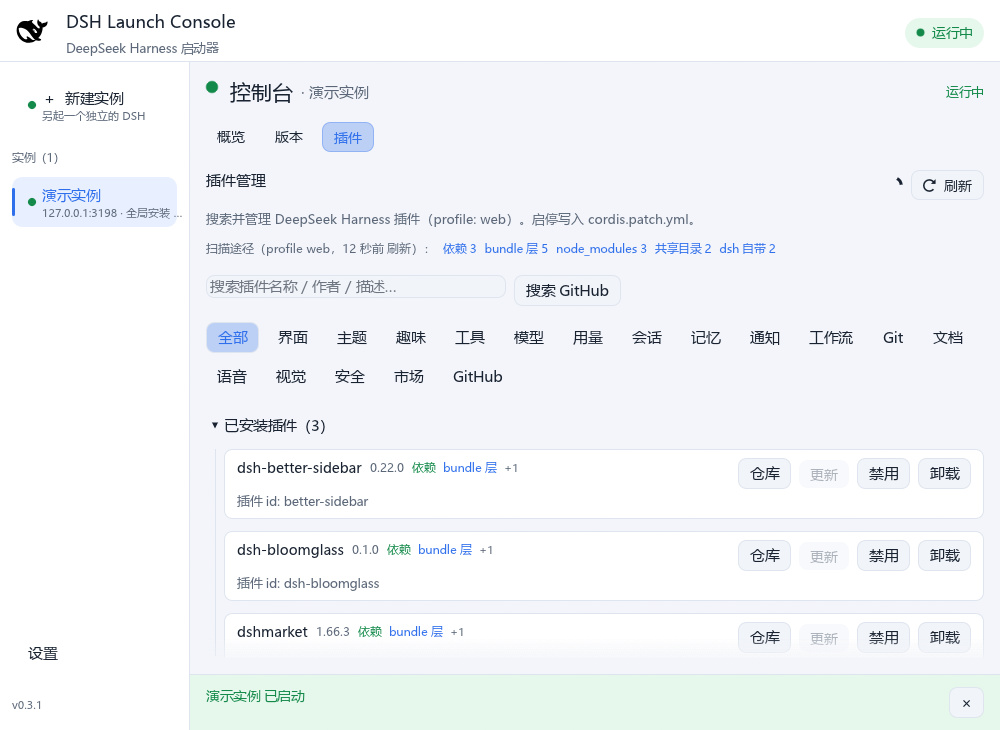
Task: Click the 运行中 status badge in header
Action: (x=945, y=33)
